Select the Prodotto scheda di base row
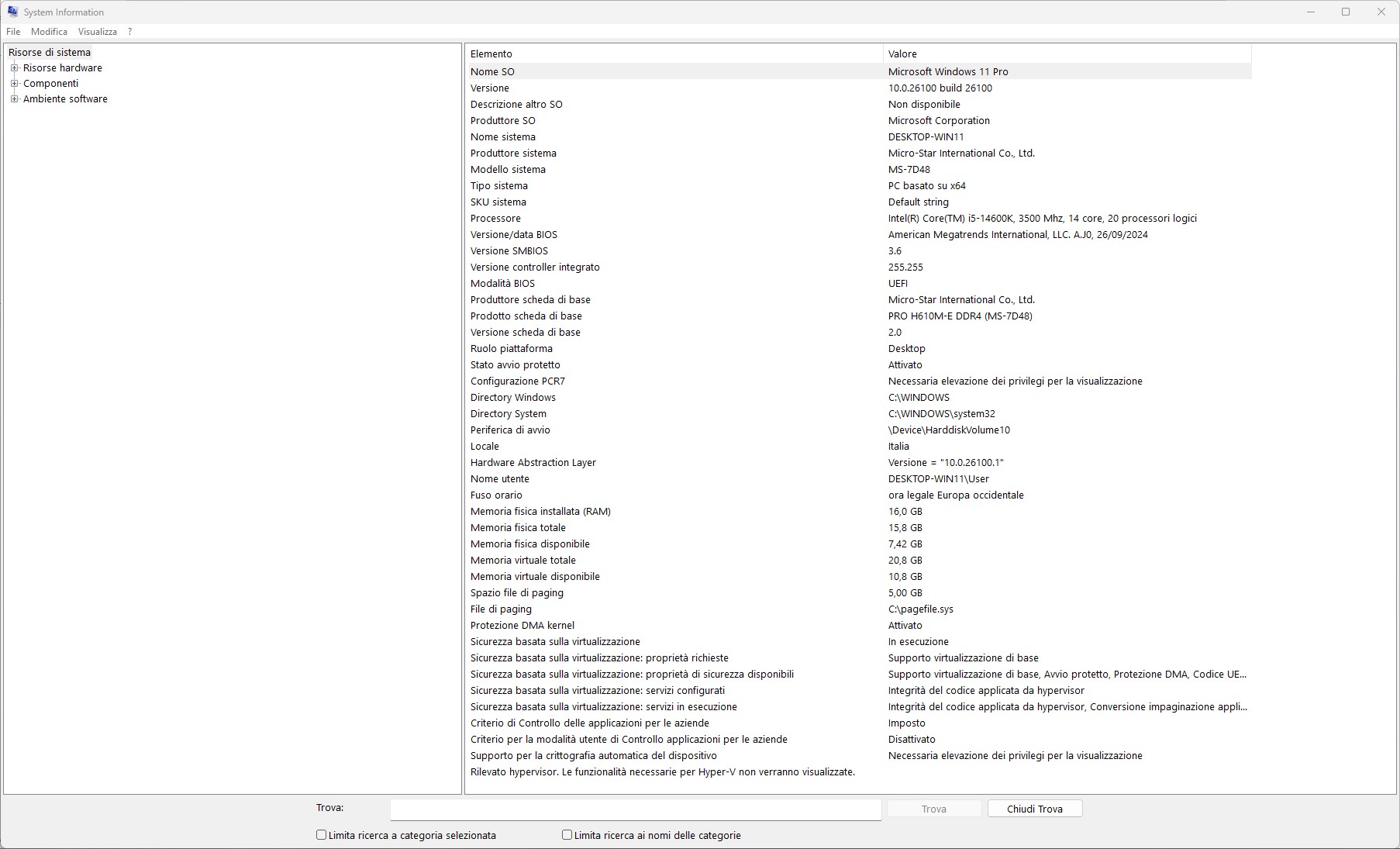Image resolution: width=1400 pixels, height=849 pixels. coord(859,316)
